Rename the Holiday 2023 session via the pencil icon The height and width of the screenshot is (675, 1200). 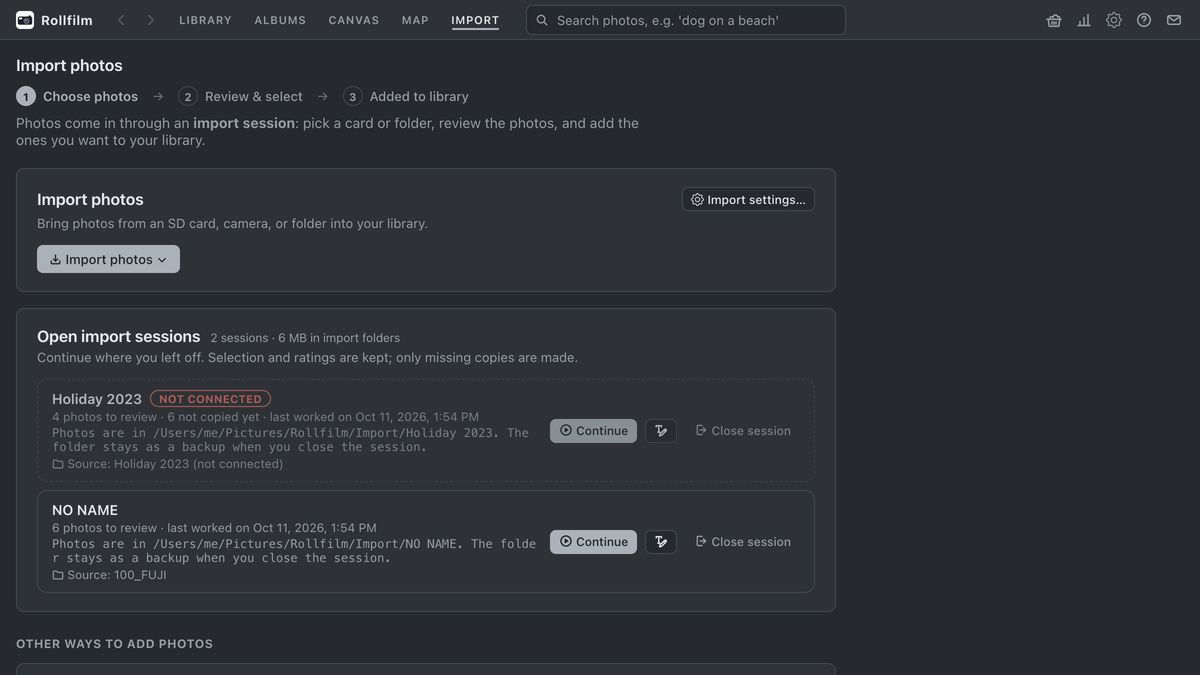tap(661, 431)
